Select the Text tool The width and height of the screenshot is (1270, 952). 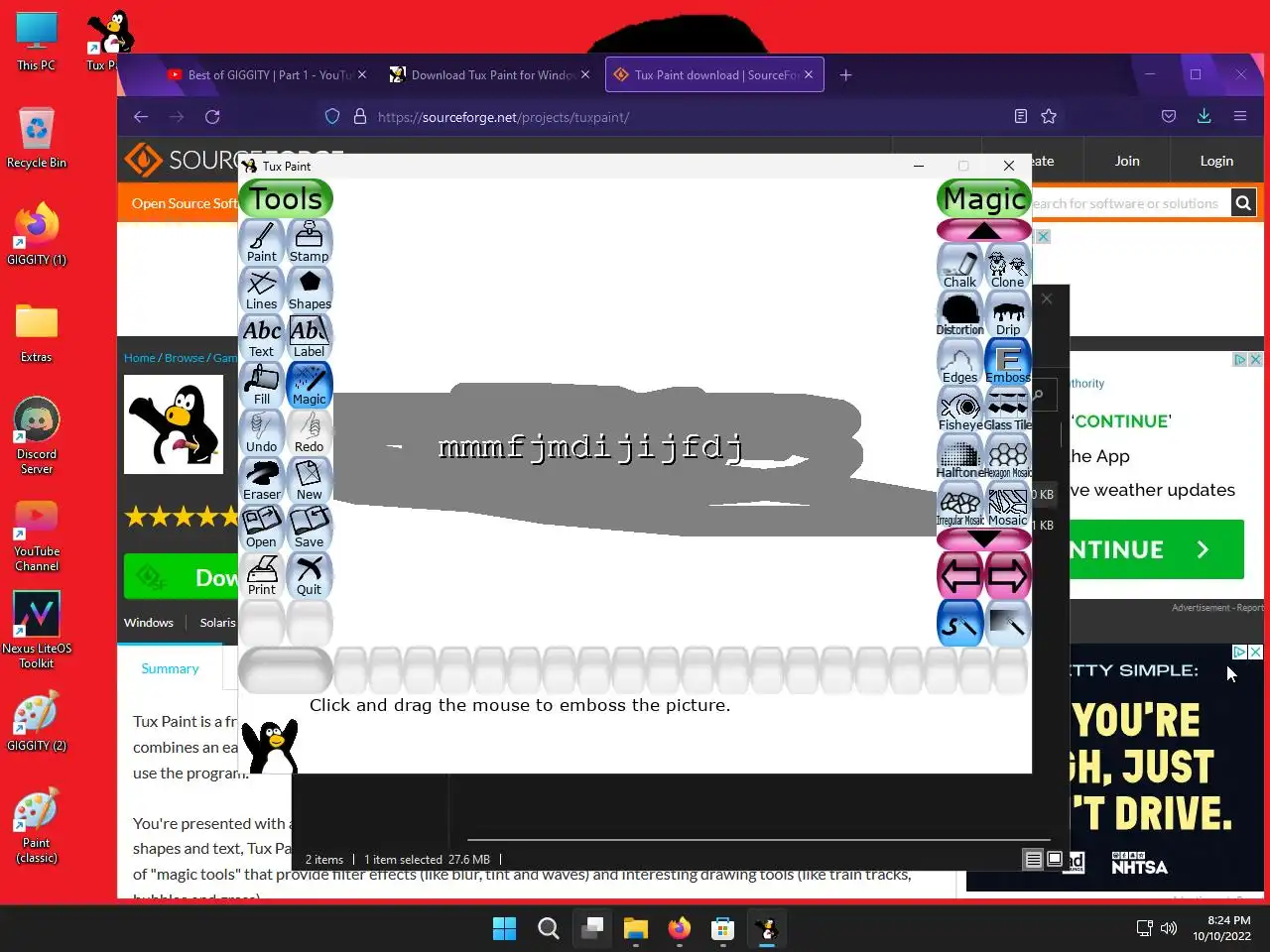click(x=262, y=337)
